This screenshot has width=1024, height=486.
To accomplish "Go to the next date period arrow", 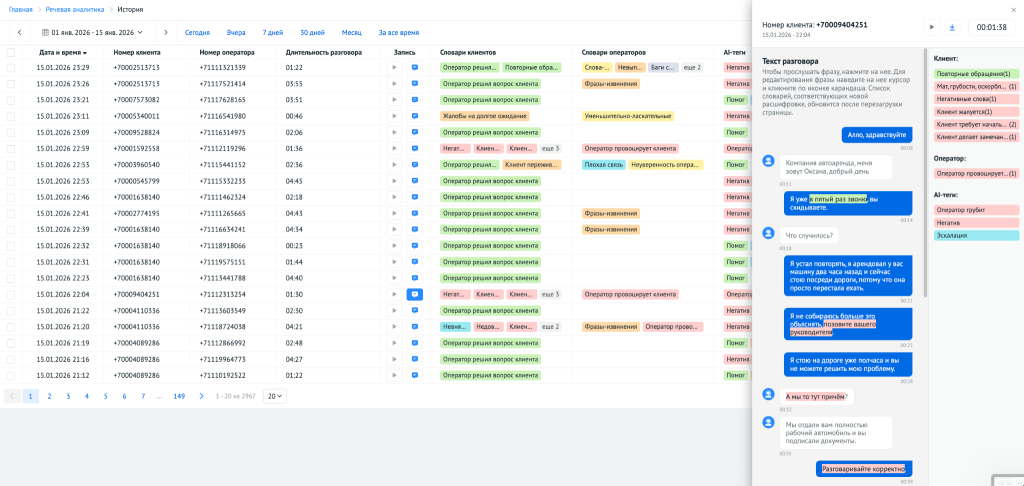I will [x=166, y=32].
